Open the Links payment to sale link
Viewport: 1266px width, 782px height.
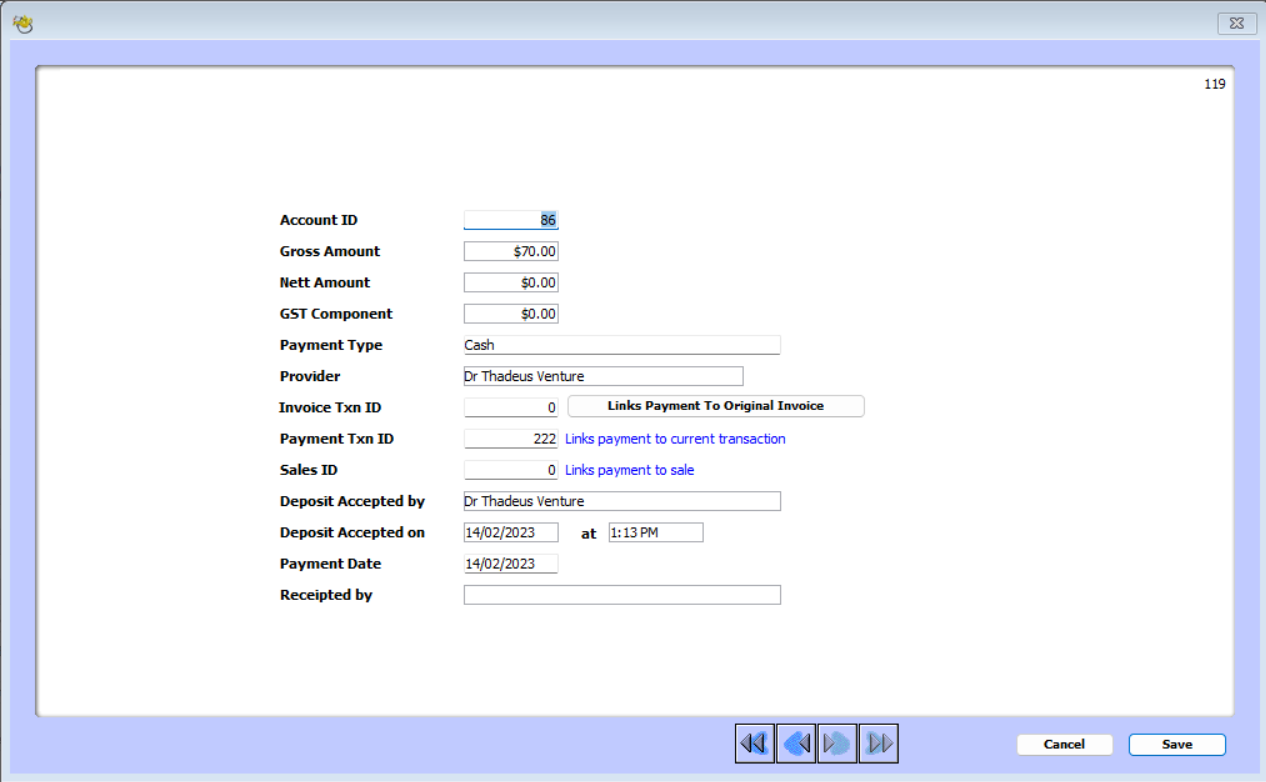(x=629, y=469)
